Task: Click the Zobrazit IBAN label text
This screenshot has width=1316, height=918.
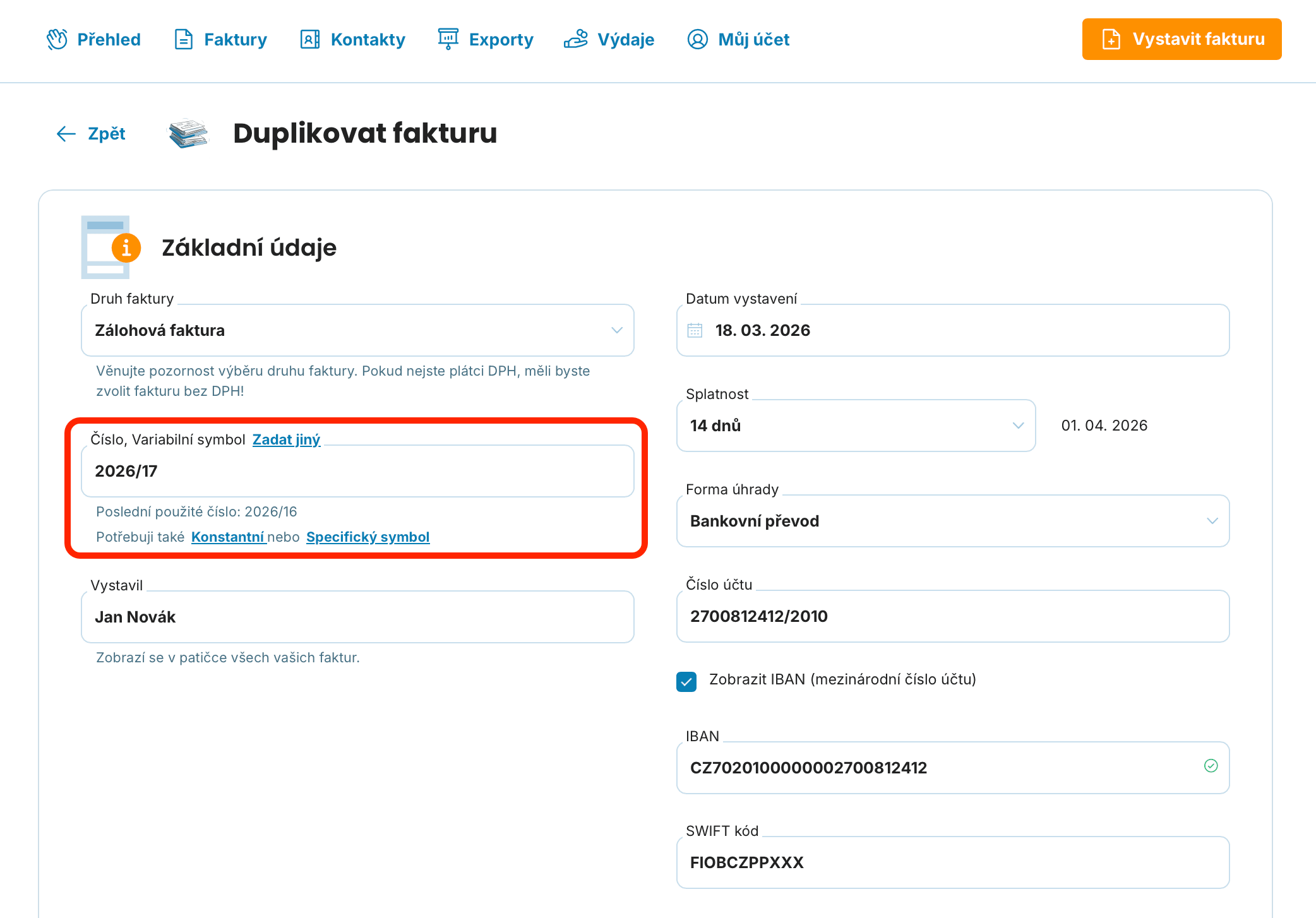Action: [x=842, y=679]
